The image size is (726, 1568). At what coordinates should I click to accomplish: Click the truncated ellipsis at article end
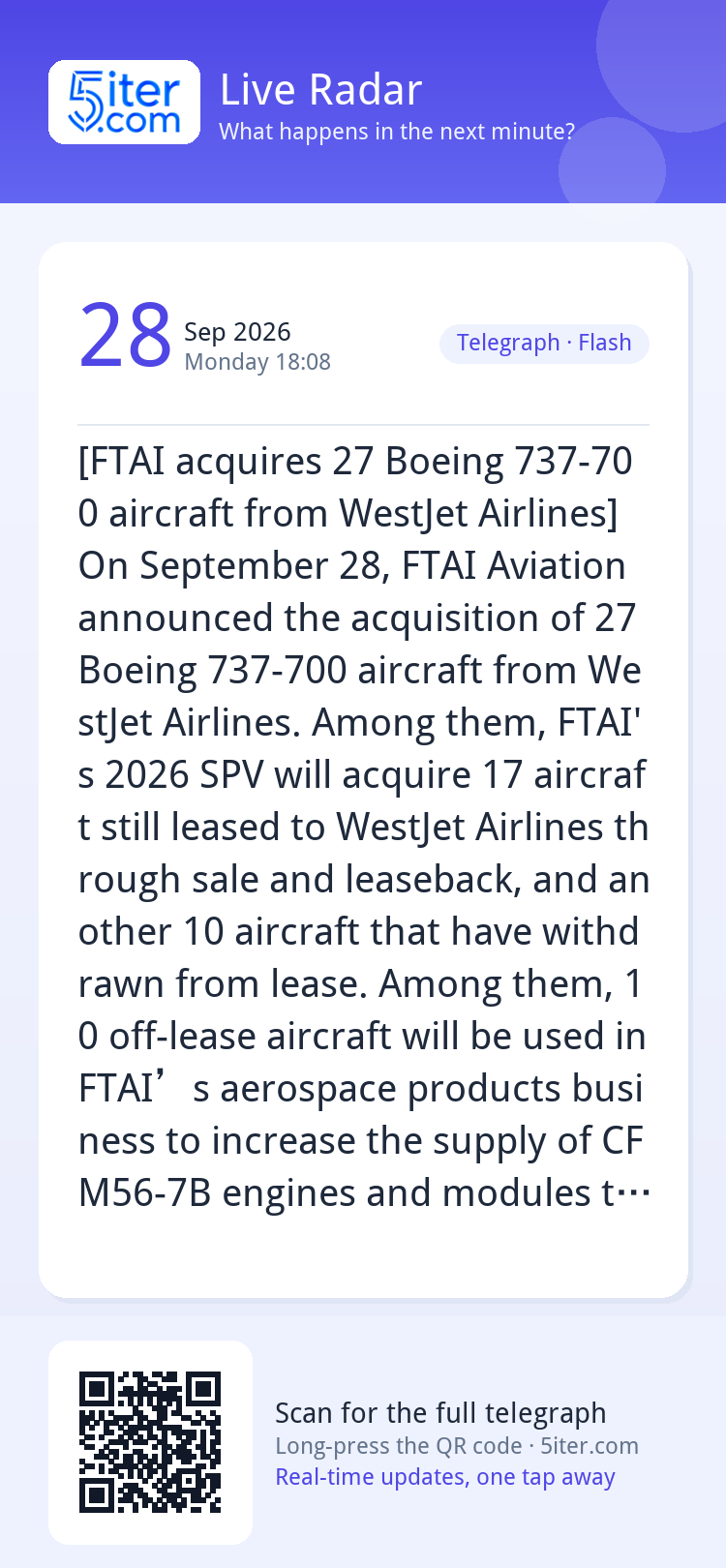(x=633, y=1194)
